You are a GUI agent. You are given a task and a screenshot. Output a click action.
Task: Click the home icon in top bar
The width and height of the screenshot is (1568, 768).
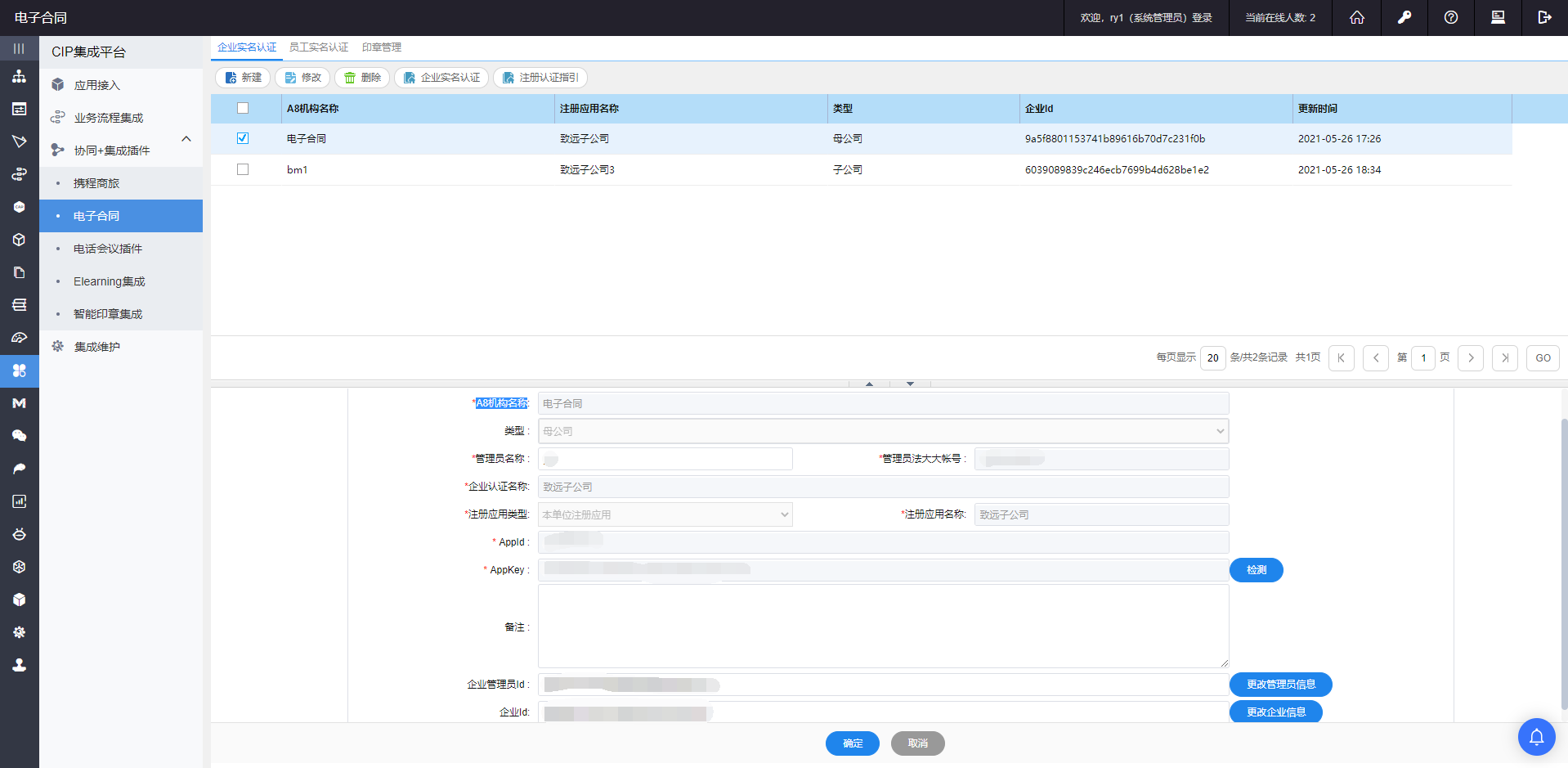tap(1357, 17)
